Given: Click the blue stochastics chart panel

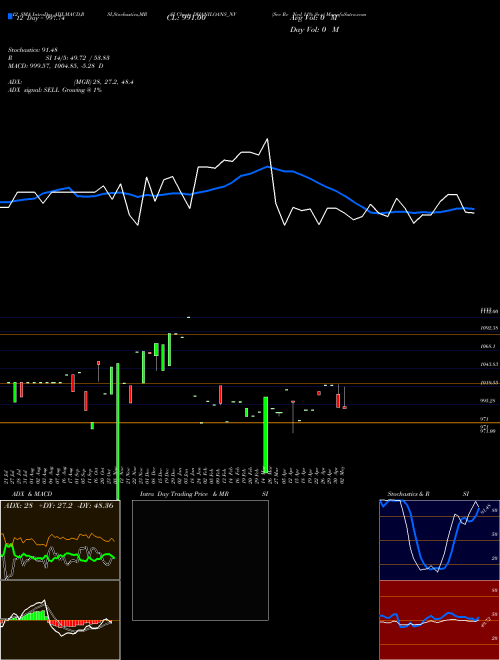Looking at the screenshot, I should pyautogui.click(x=439, y=540).
